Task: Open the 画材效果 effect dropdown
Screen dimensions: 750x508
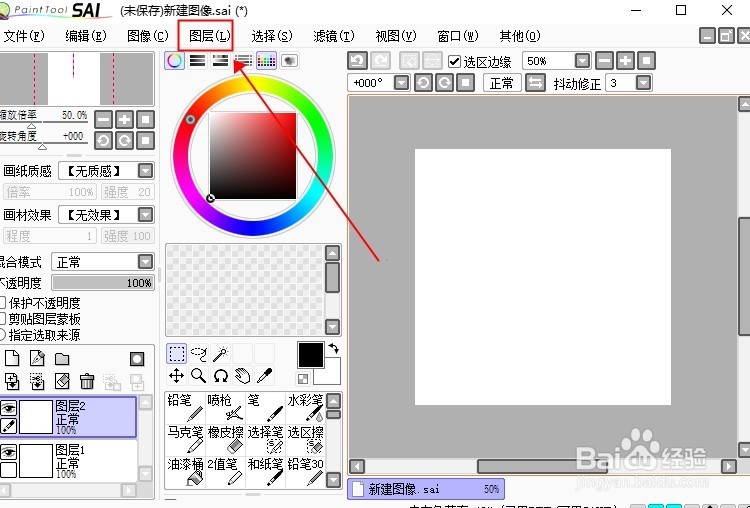Action: 145,214
